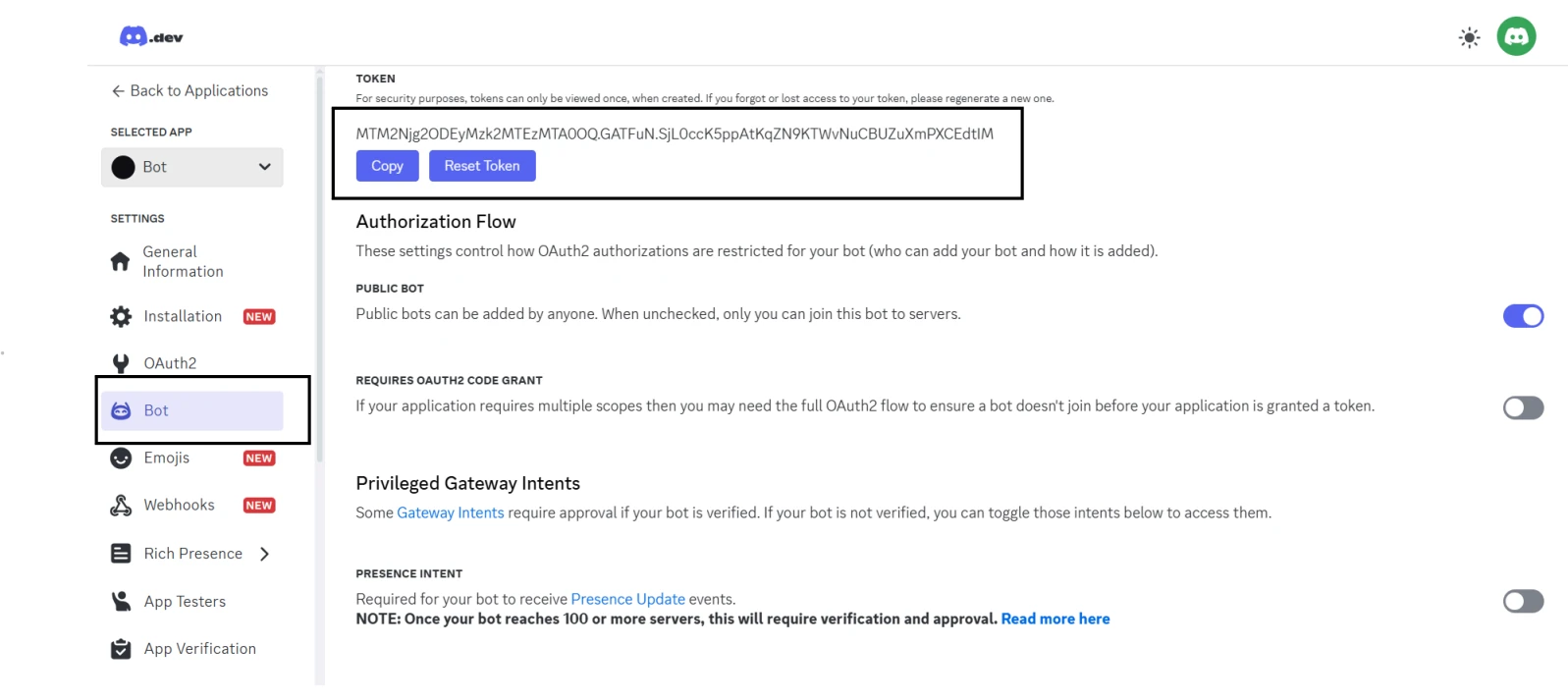This screenshot has height=700, width=1568.
Task: Follow the Read more here link
Action: (x=1055, y=619)
